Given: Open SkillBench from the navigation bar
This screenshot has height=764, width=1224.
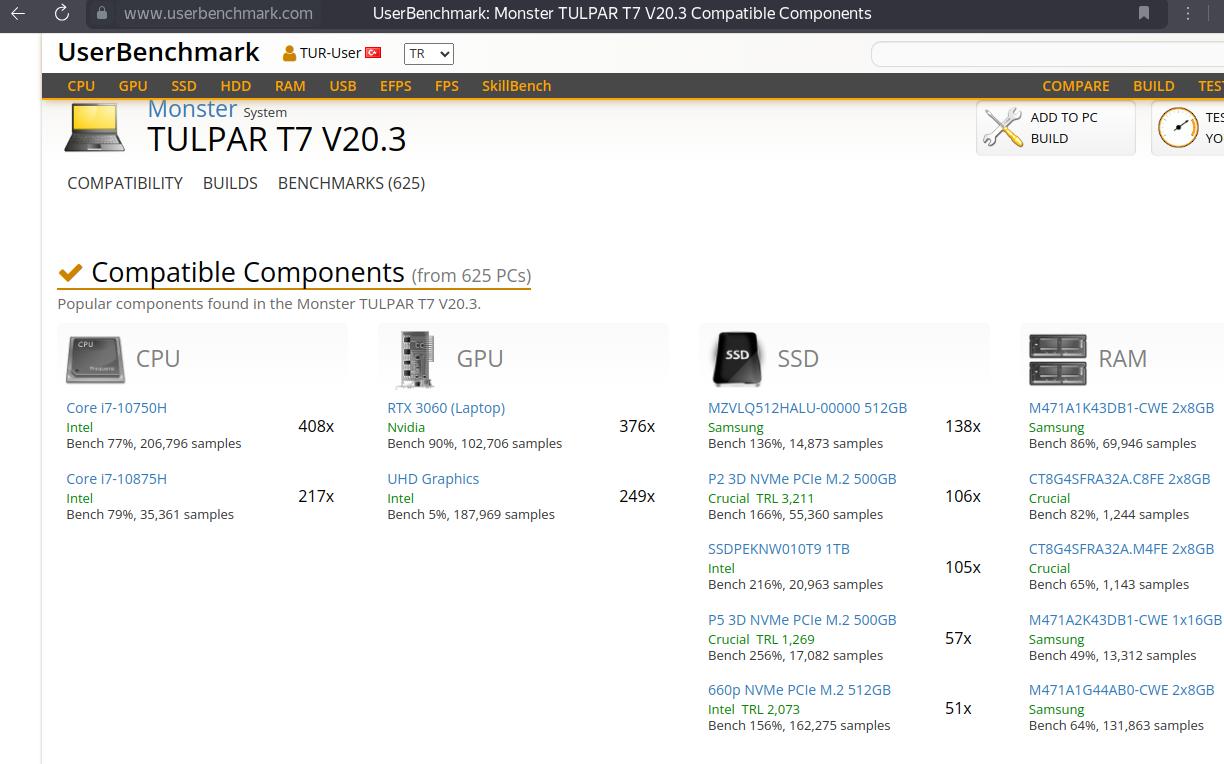Looking at the screenshot, I should pos(516,86).
